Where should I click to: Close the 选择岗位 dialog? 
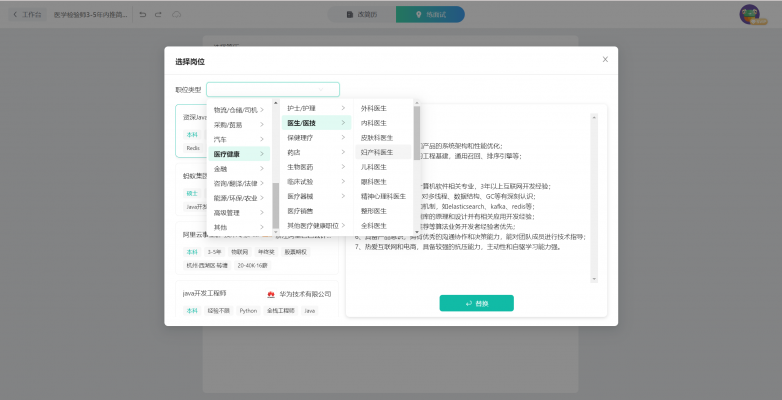604,59
